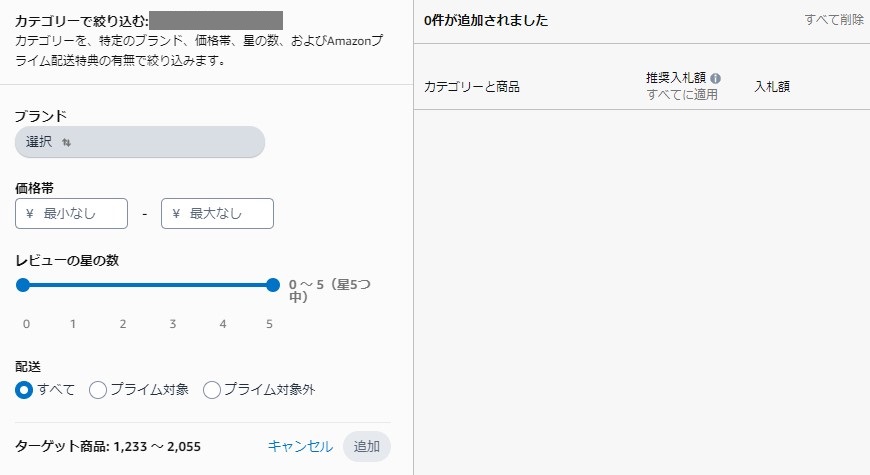Viewport: 870px width, 475px height.
Task: Click the star slider label 3
Action: 173,324
